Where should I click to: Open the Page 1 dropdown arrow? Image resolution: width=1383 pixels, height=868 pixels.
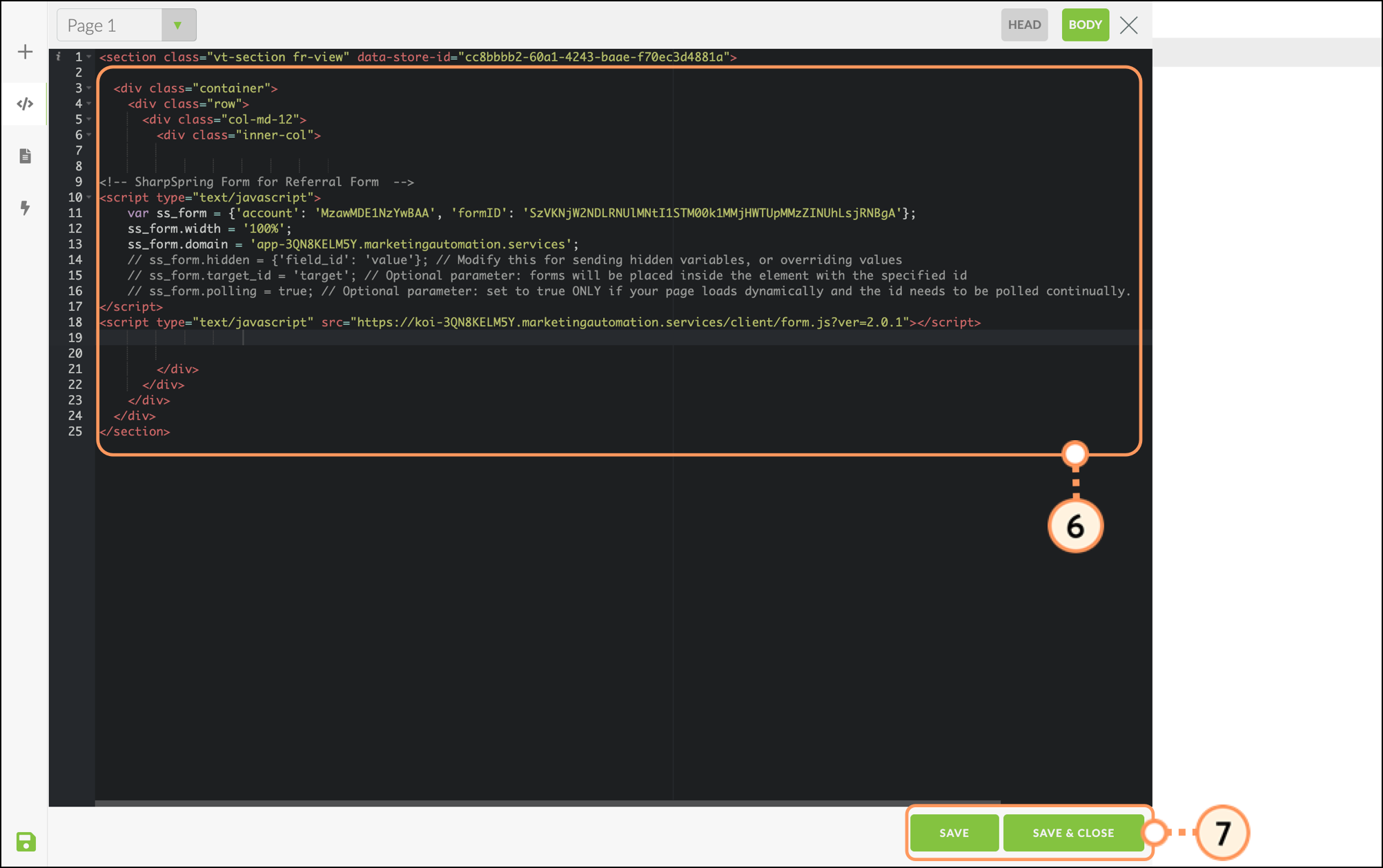click(178, 26)
